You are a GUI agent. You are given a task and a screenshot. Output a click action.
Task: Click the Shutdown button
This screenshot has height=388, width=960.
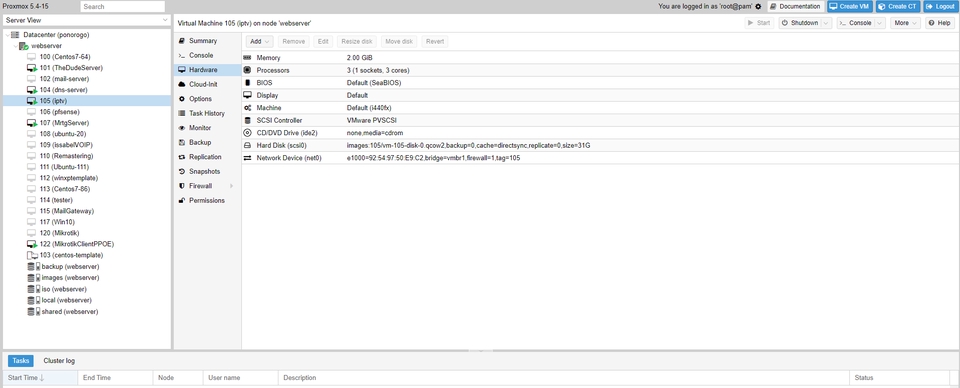(x=800, y=23)
